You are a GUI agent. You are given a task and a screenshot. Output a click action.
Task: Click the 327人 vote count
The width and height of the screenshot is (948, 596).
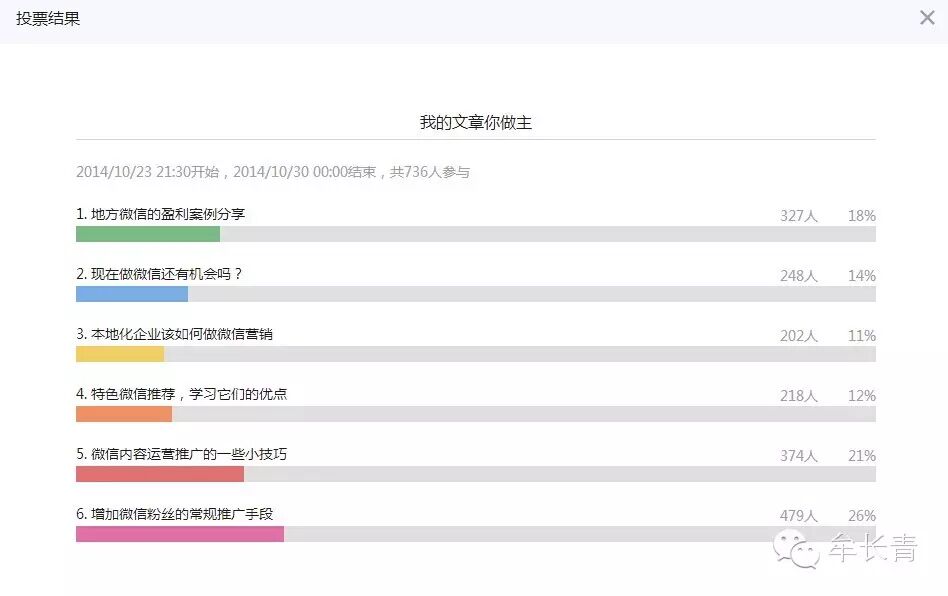pos(799,215)
